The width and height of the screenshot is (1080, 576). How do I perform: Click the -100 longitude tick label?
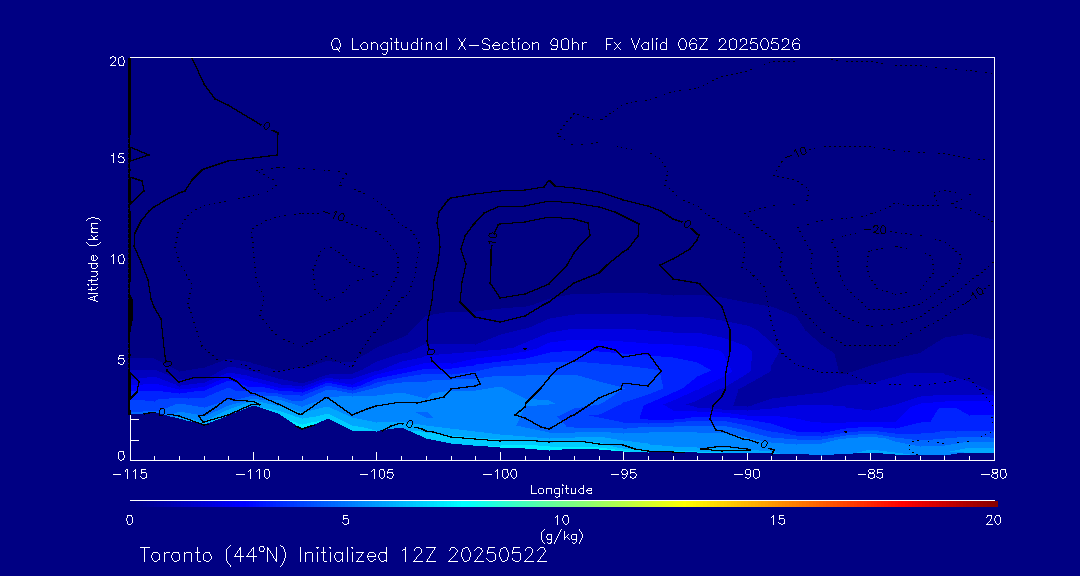(500, 475)
